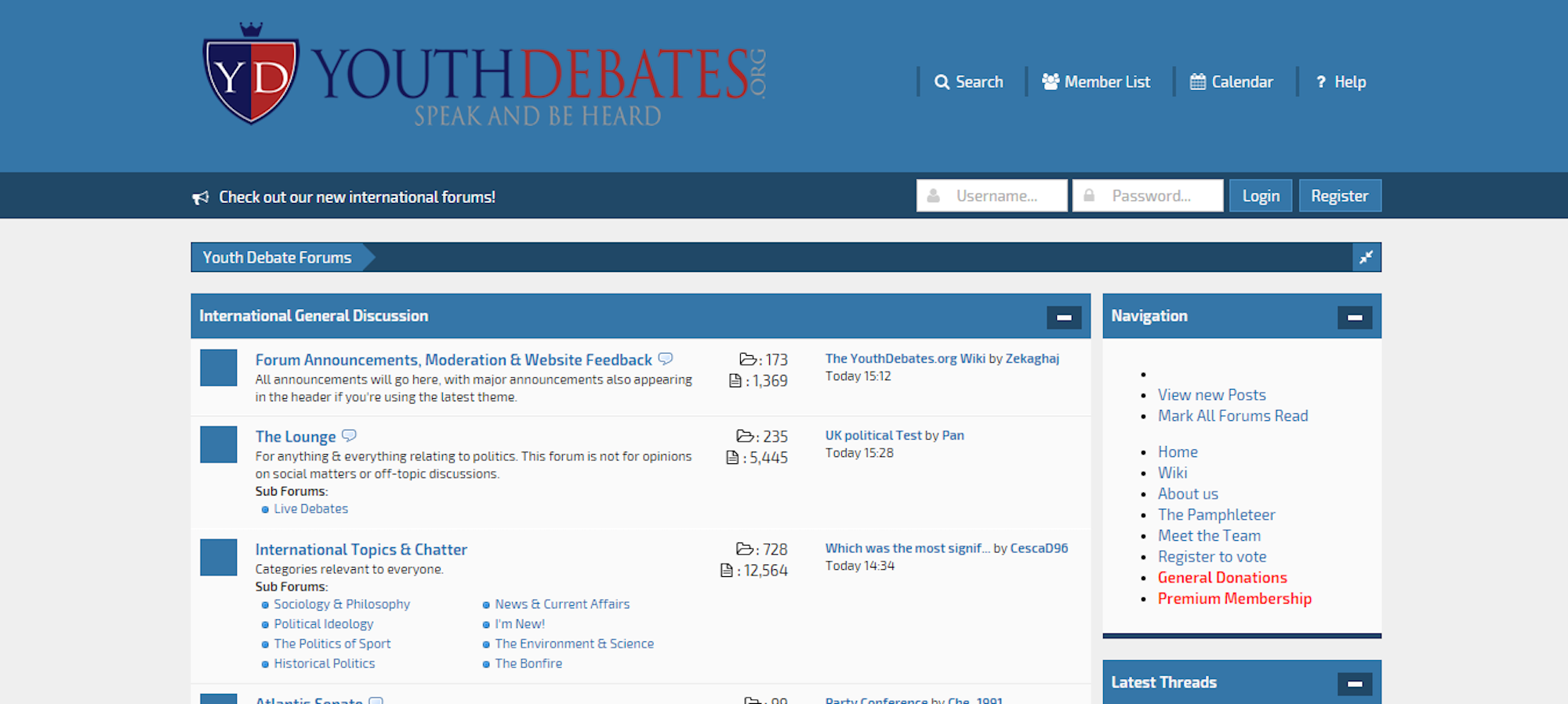Viewport: 1568px width, 704px height.
Task: Open the I'm New! sub forum
Action: pyautogui.click(x=520, y=624)
